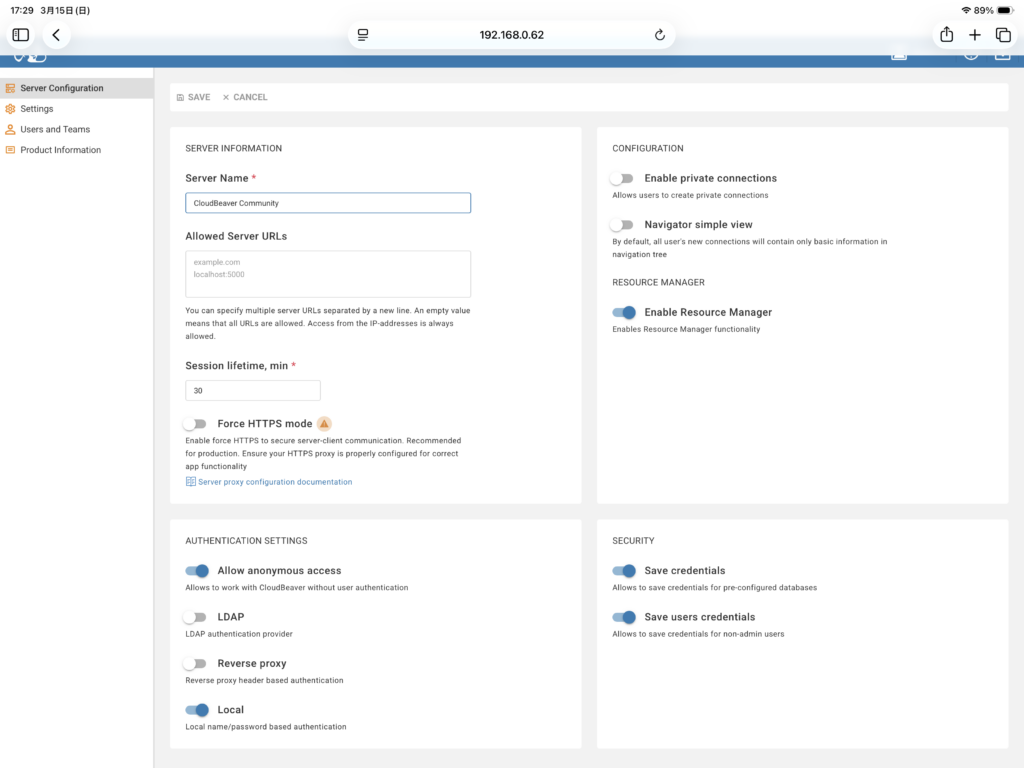Enable the Force HTTPS mode toggle
The width and height of the screenshot is (1024, 768).
point(195,424)
